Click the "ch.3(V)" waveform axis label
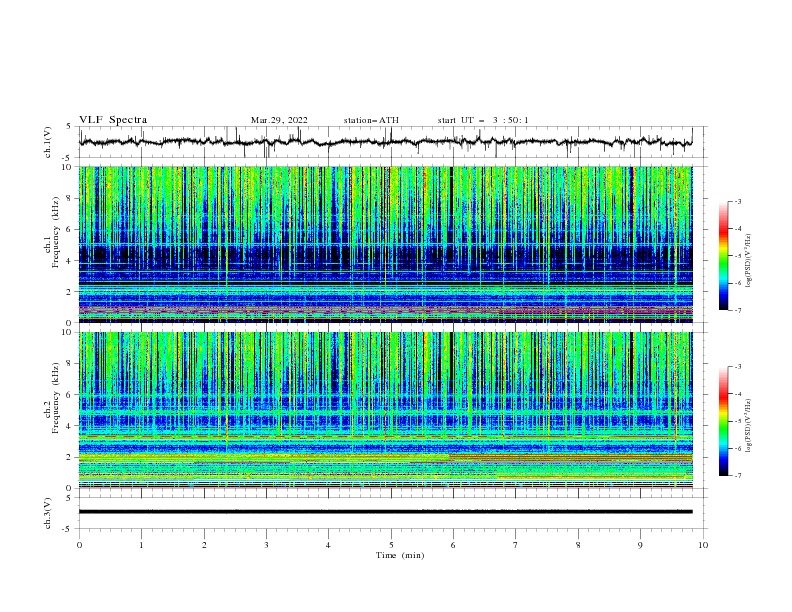Screen dimensions: 792x612 tap(47, 513)
